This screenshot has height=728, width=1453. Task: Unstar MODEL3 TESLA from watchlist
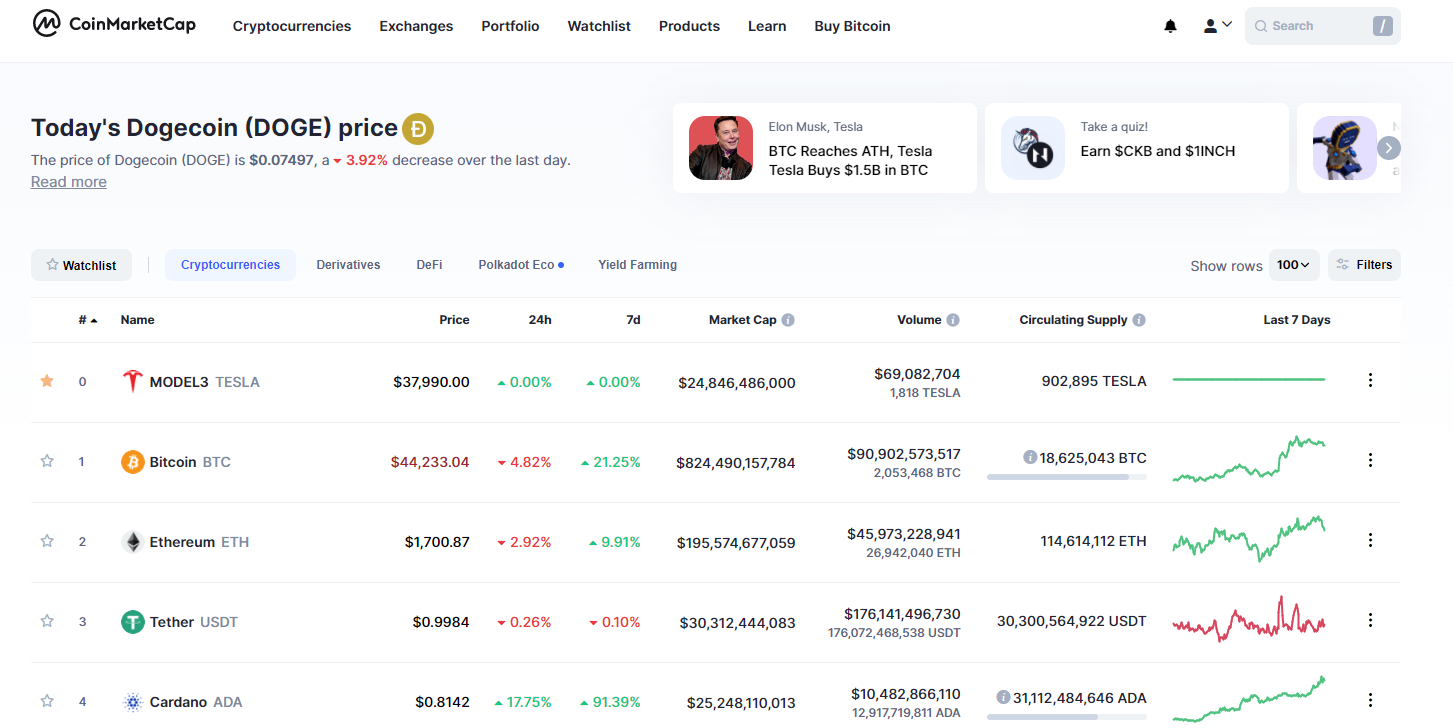point(46,381)
